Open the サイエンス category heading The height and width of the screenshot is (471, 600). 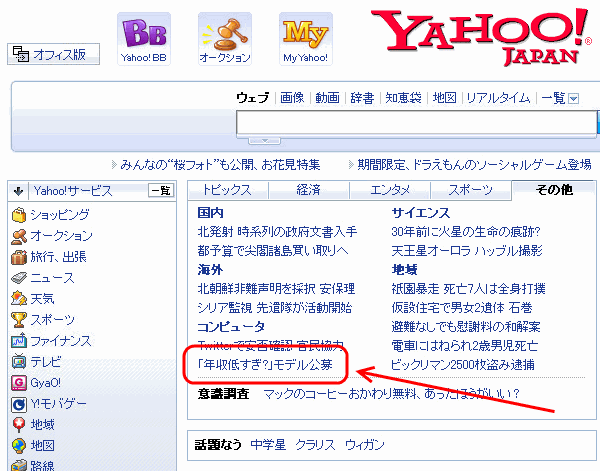[x=421, y=213]
